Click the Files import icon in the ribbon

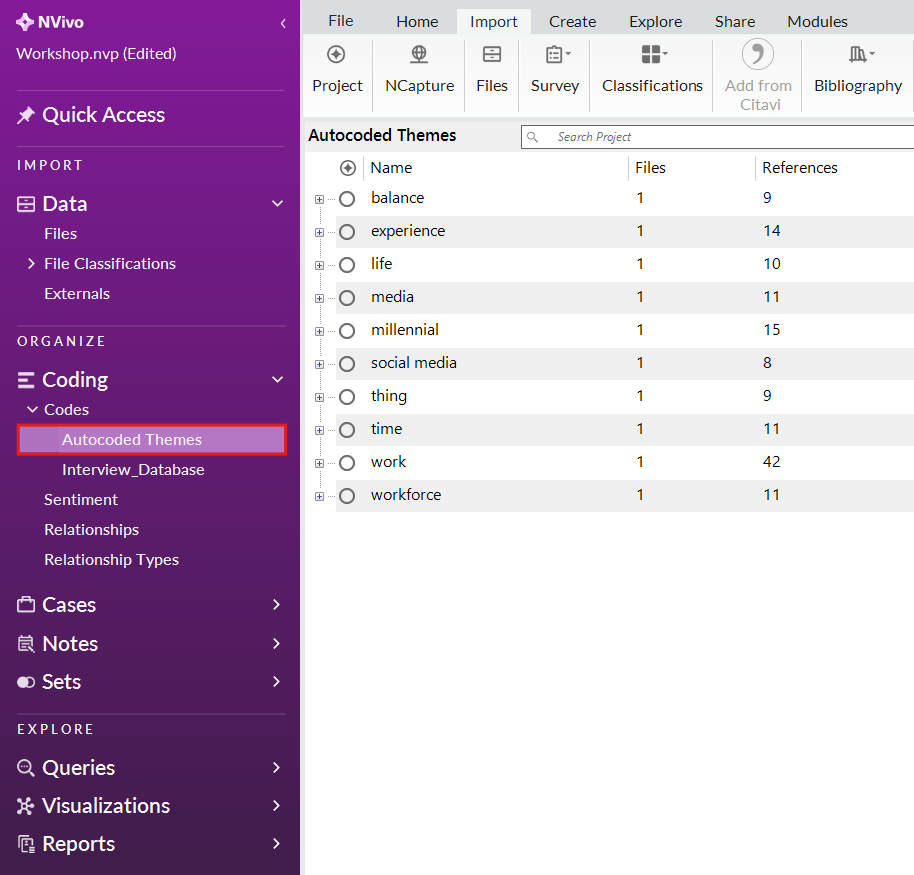coord(491,54)
